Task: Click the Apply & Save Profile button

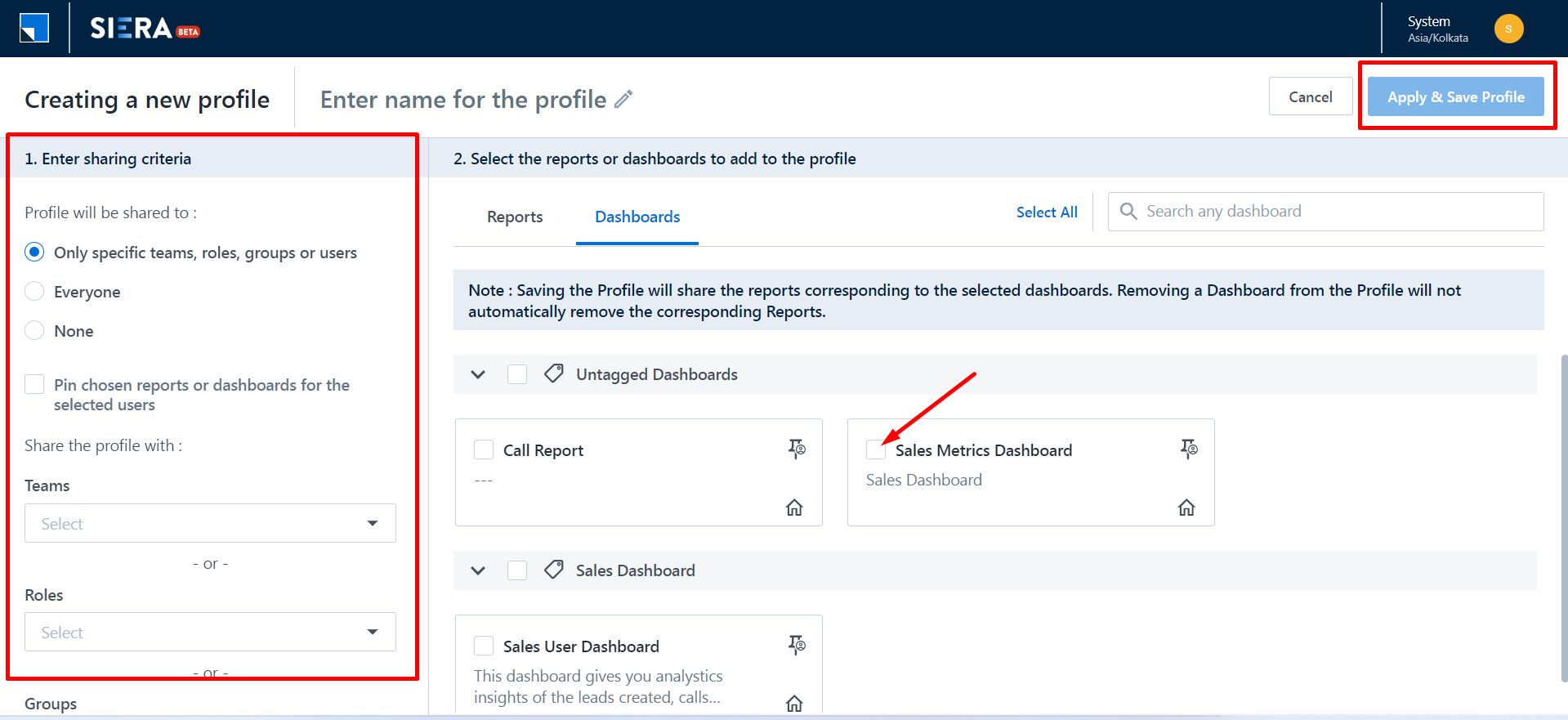Action: 1455,96
